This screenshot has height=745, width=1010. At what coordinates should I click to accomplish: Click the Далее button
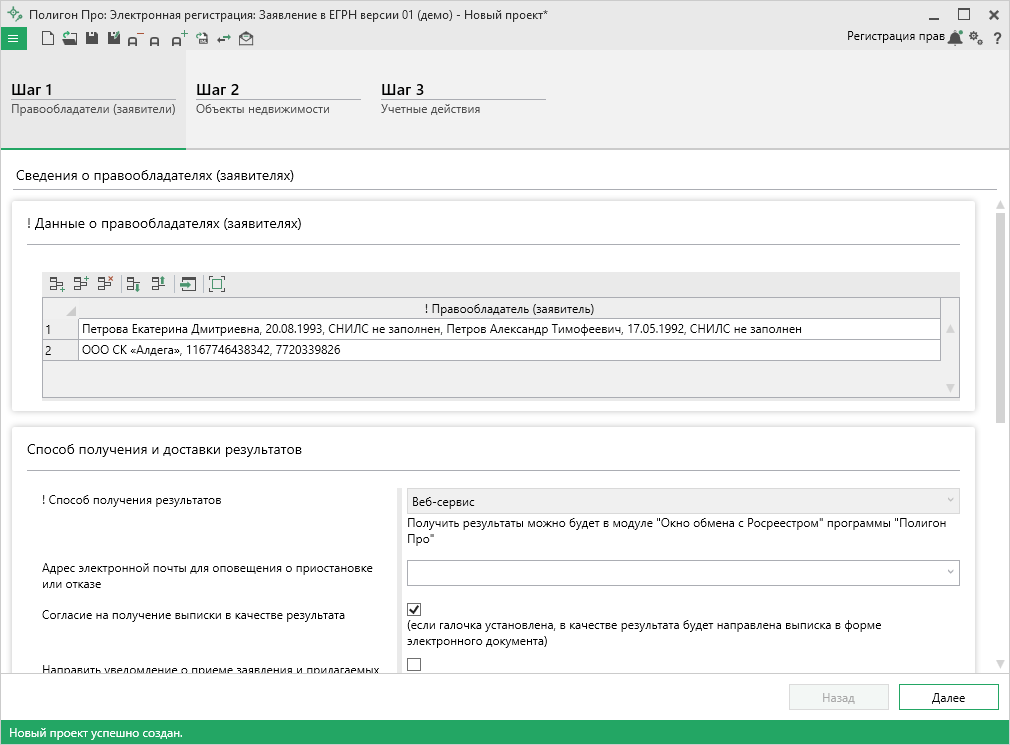click(x=948, y=698)
